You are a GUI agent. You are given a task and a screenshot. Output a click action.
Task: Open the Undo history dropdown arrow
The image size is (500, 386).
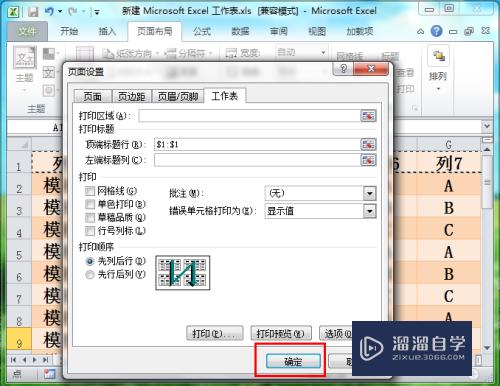(x=60, y=12)
